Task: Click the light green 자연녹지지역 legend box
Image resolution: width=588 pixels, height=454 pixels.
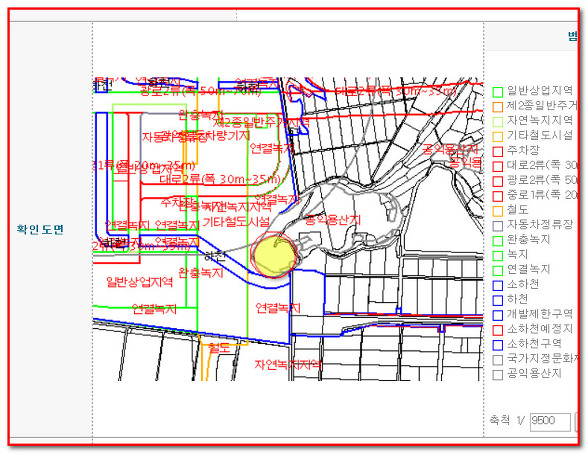Action: (x=497, y=121)
